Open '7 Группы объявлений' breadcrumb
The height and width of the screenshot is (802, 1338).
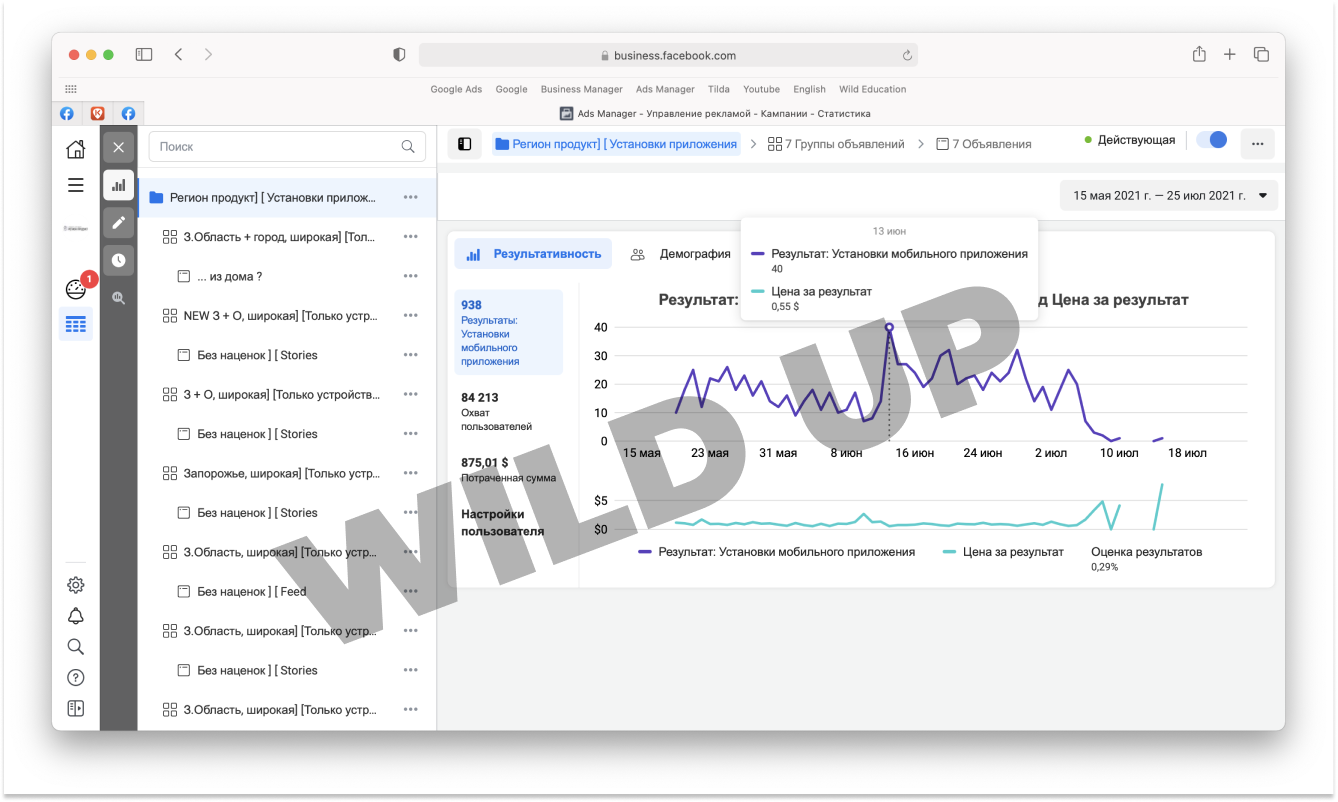[x=836, y=144]
